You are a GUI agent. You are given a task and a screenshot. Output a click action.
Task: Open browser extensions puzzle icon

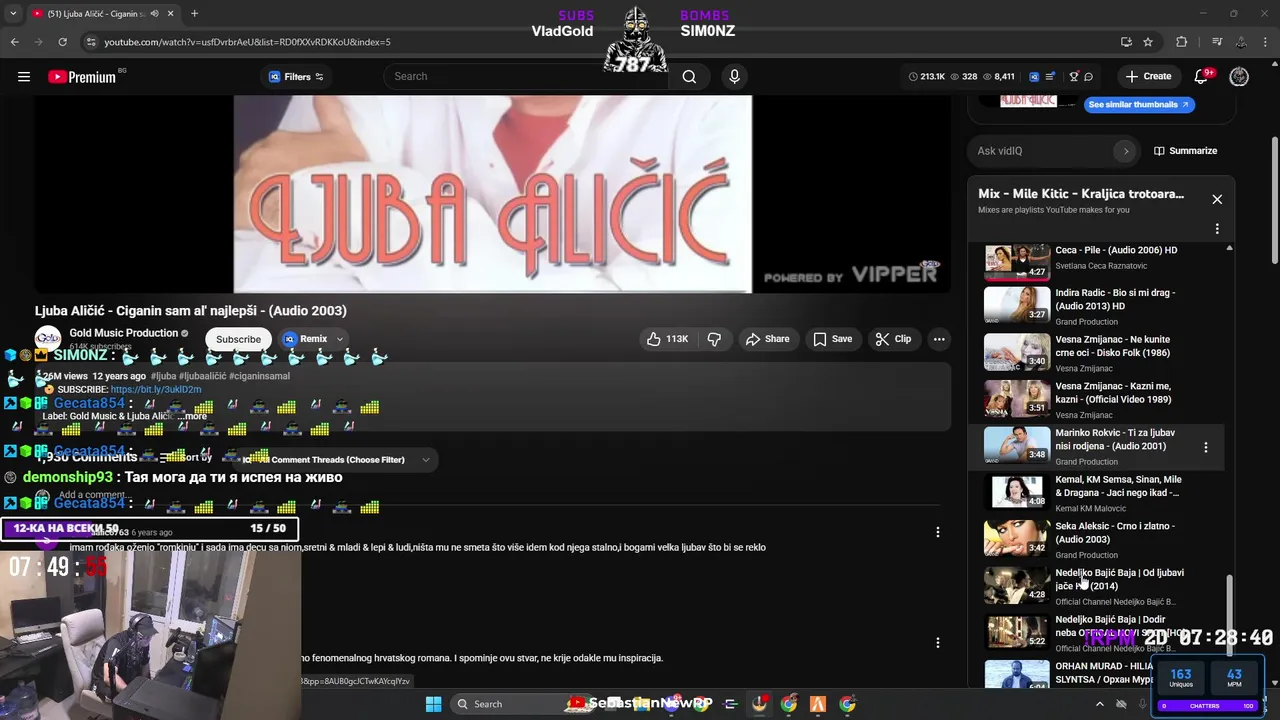click(x=1182, y=42)
